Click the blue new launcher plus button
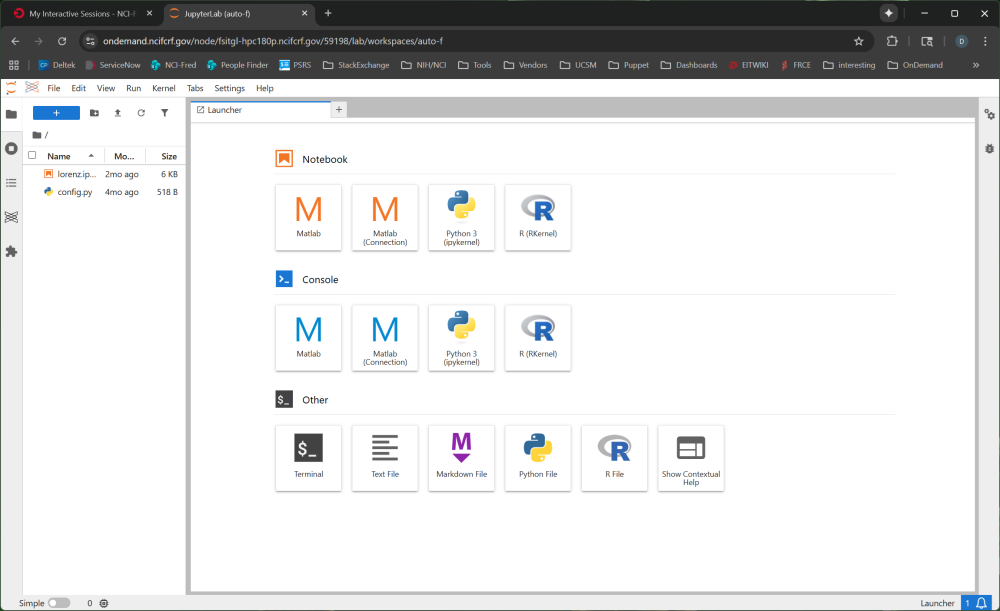Viewport: 1000px width, 611px height. click(x=56, y=113)
